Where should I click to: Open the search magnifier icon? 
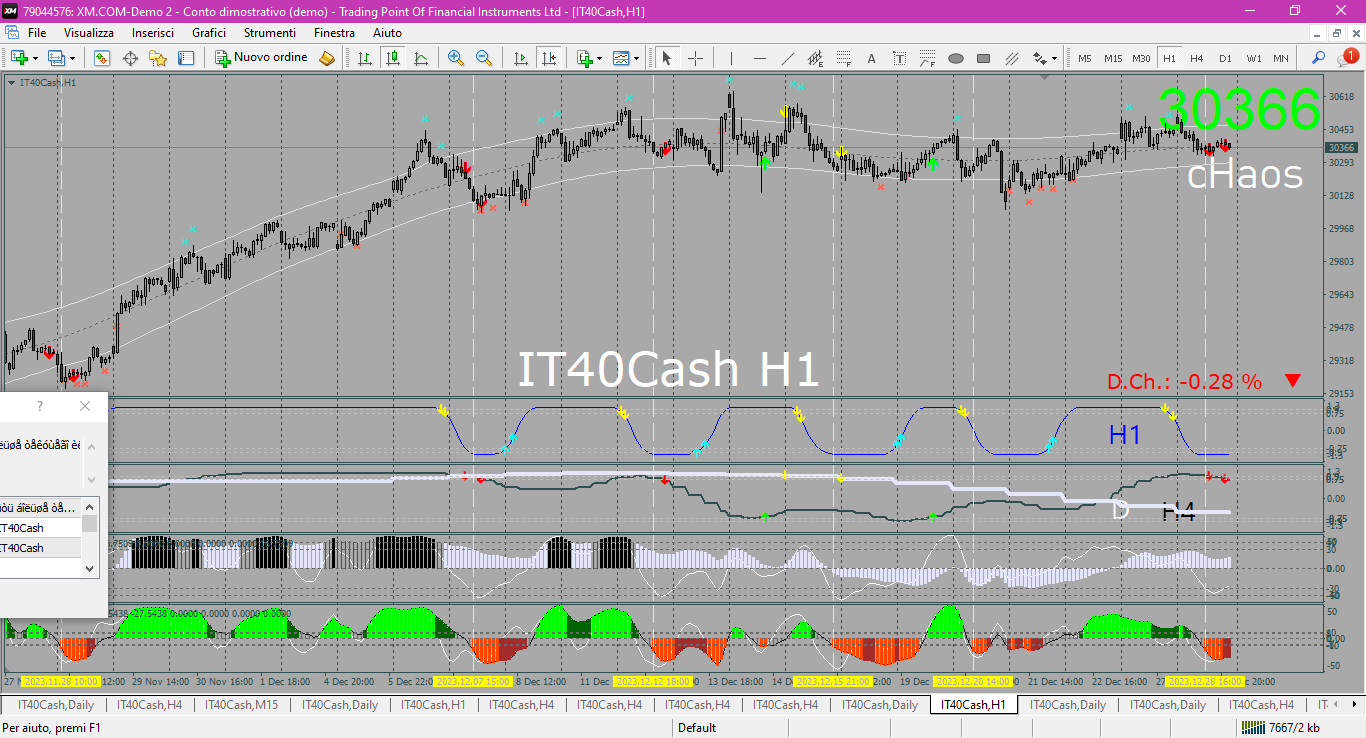1319,58
